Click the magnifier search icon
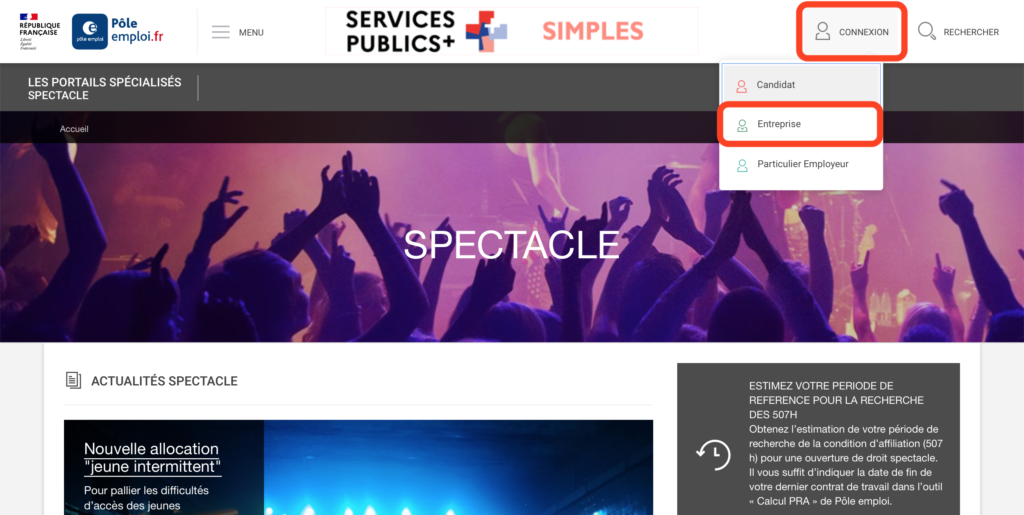The image size is (1024, 515). click(x=927, y=31)
